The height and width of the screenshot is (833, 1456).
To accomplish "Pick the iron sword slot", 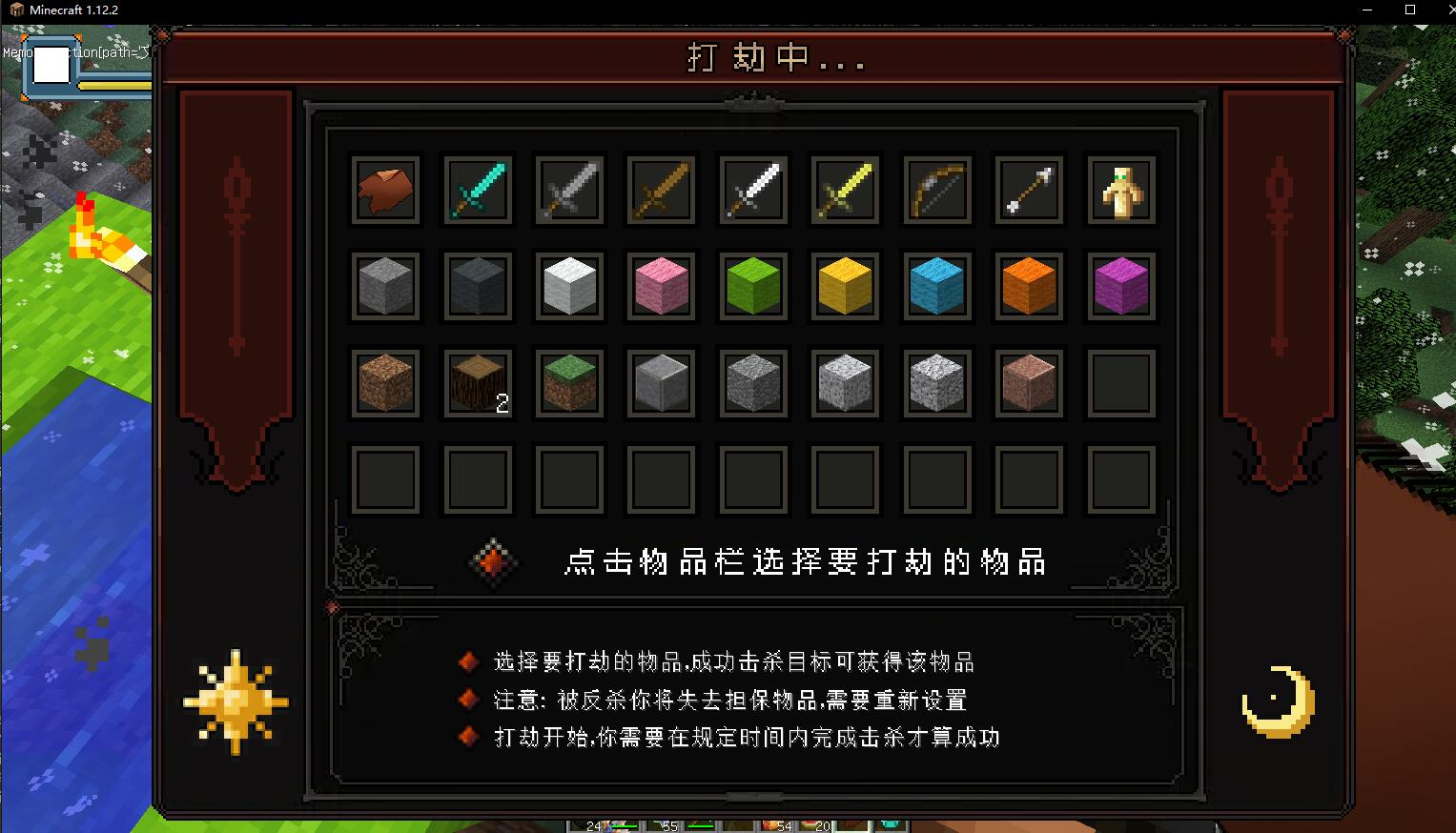I will (753, 191).
